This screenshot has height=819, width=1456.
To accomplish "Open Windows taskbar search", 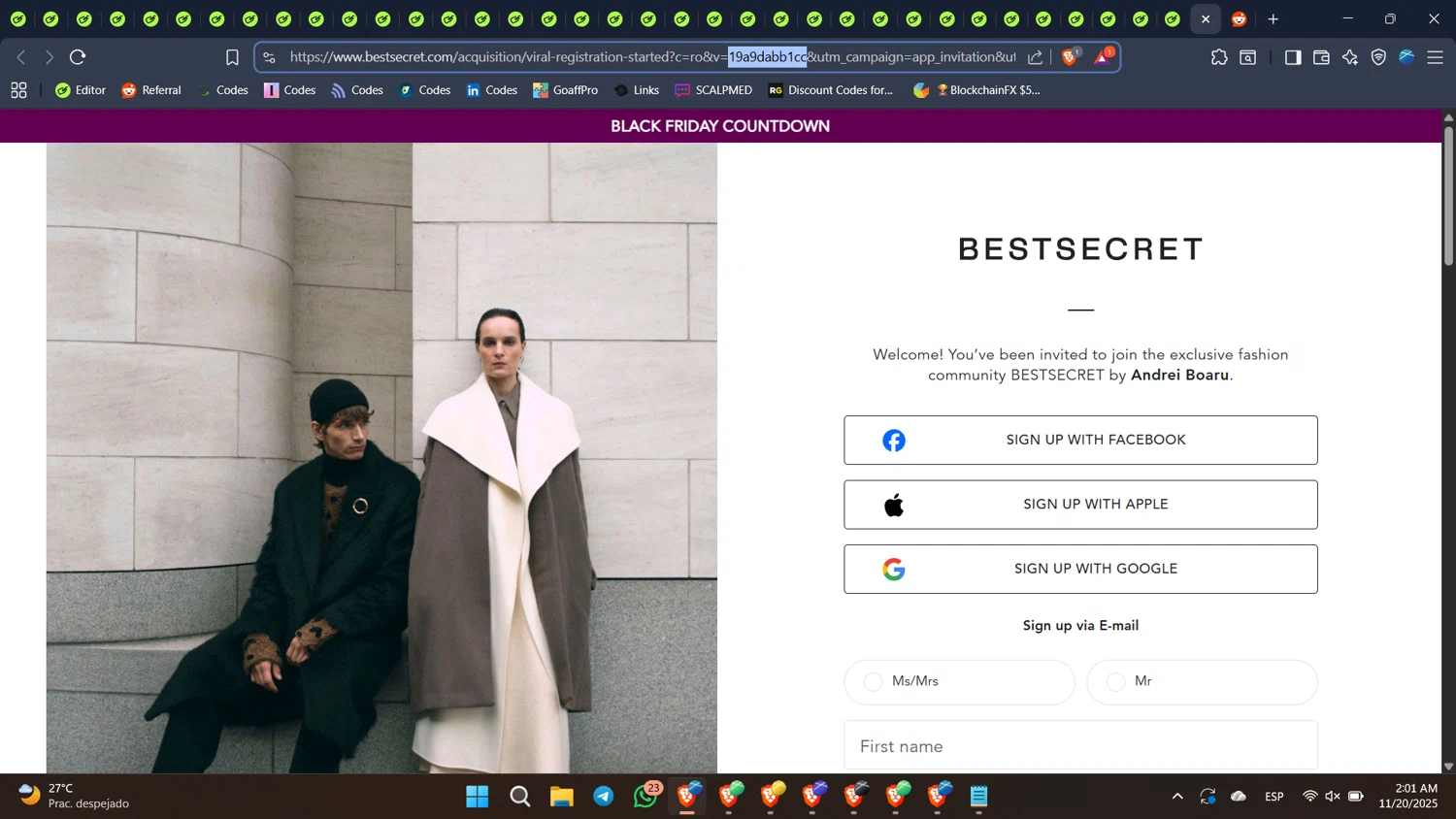I will [x=520, y=797].
